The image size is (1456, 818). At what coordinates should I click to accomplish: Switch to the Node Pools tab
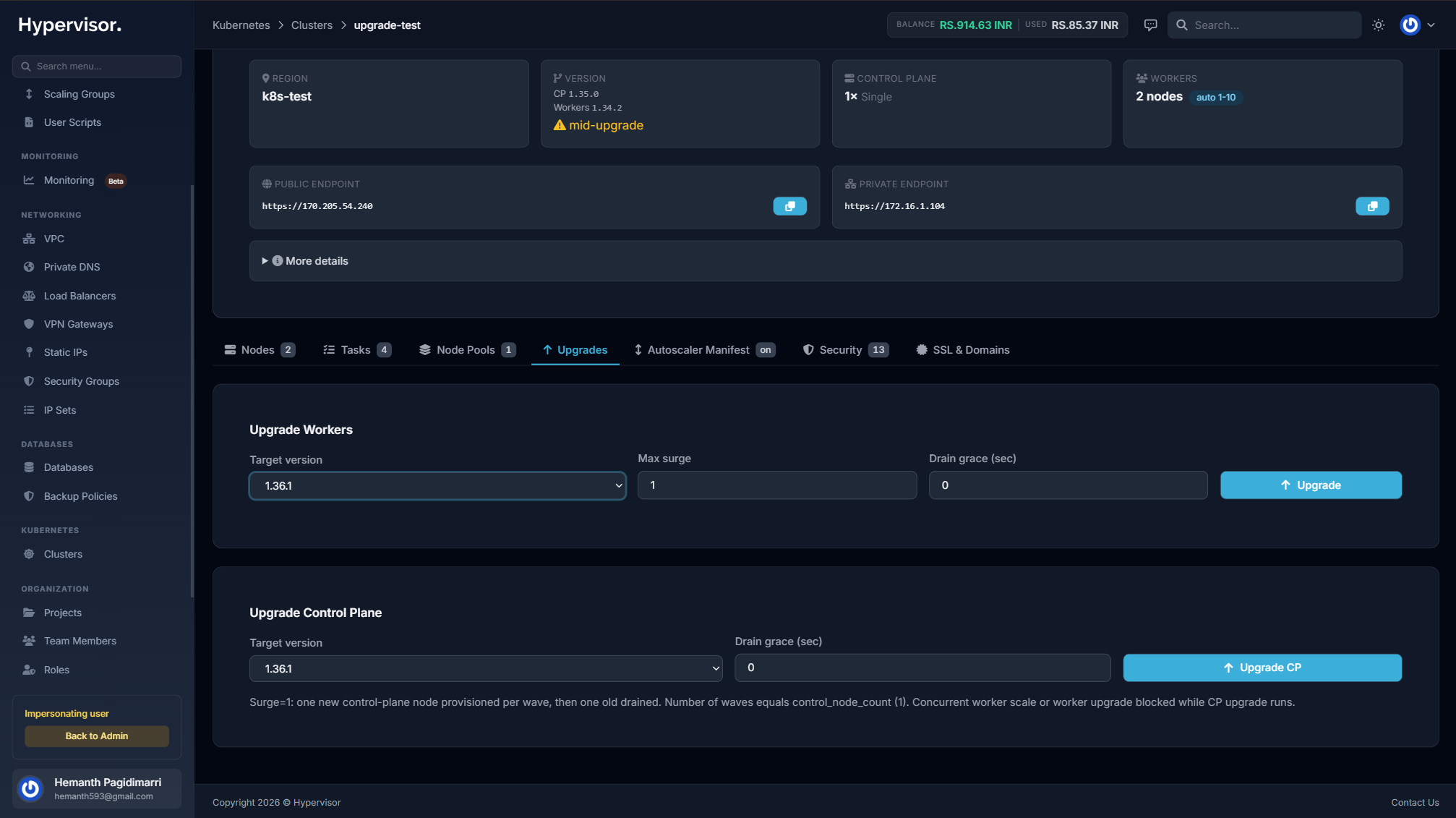467,350
